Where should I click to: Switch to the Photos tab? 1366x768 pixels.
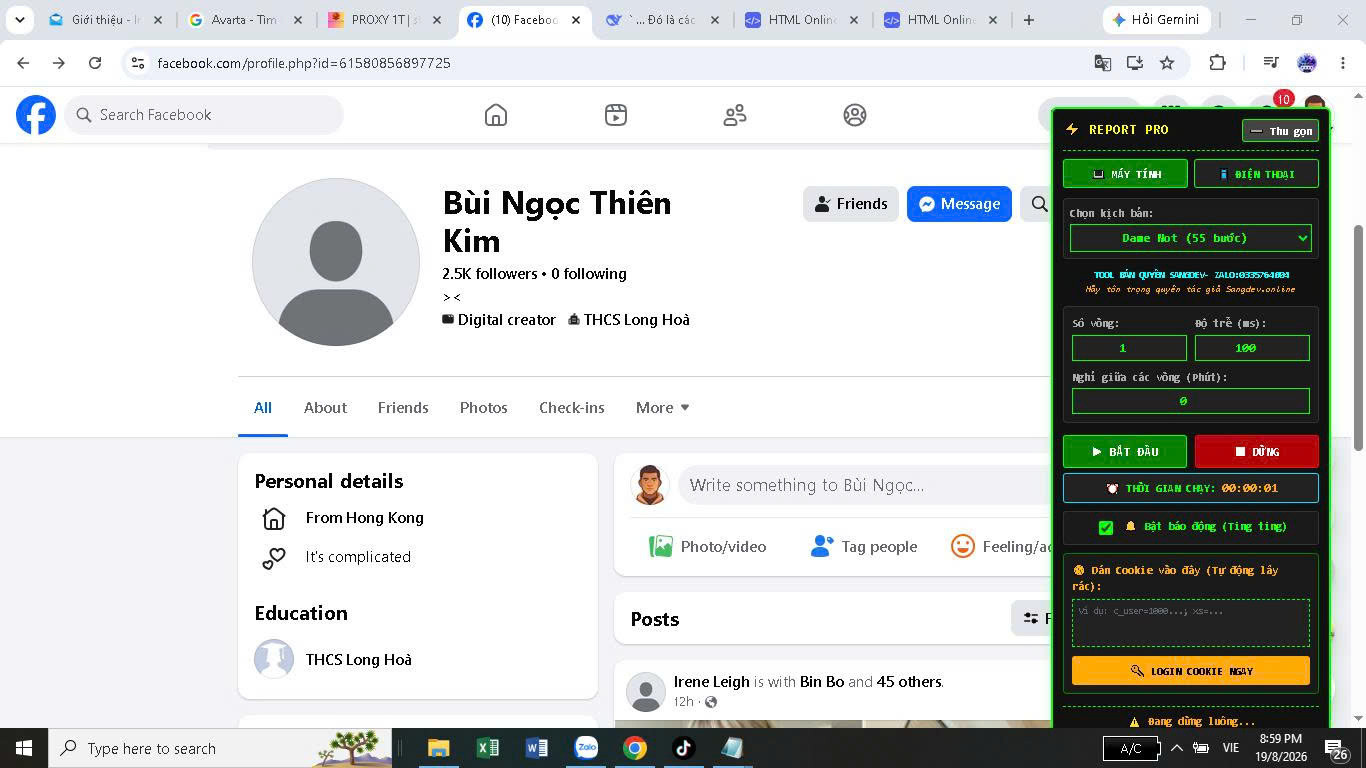click(484, 408)
